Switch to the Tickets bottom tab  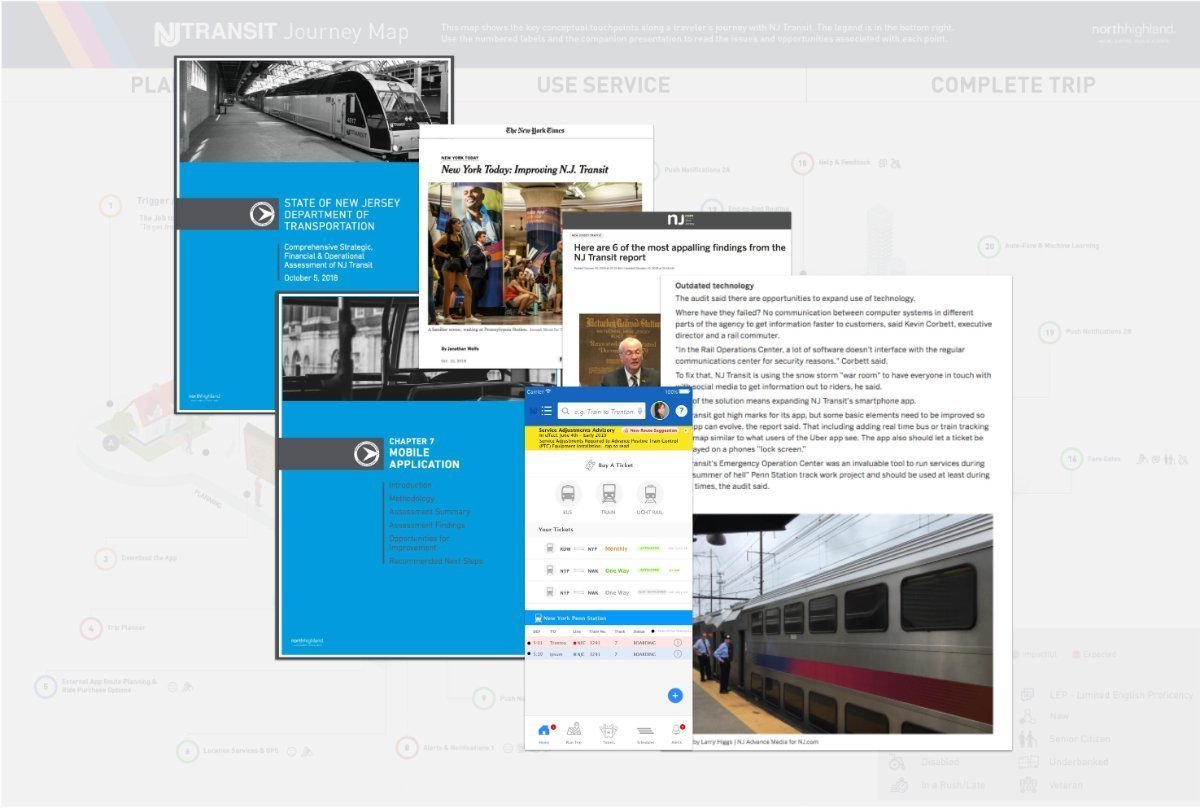pos(608,732)
